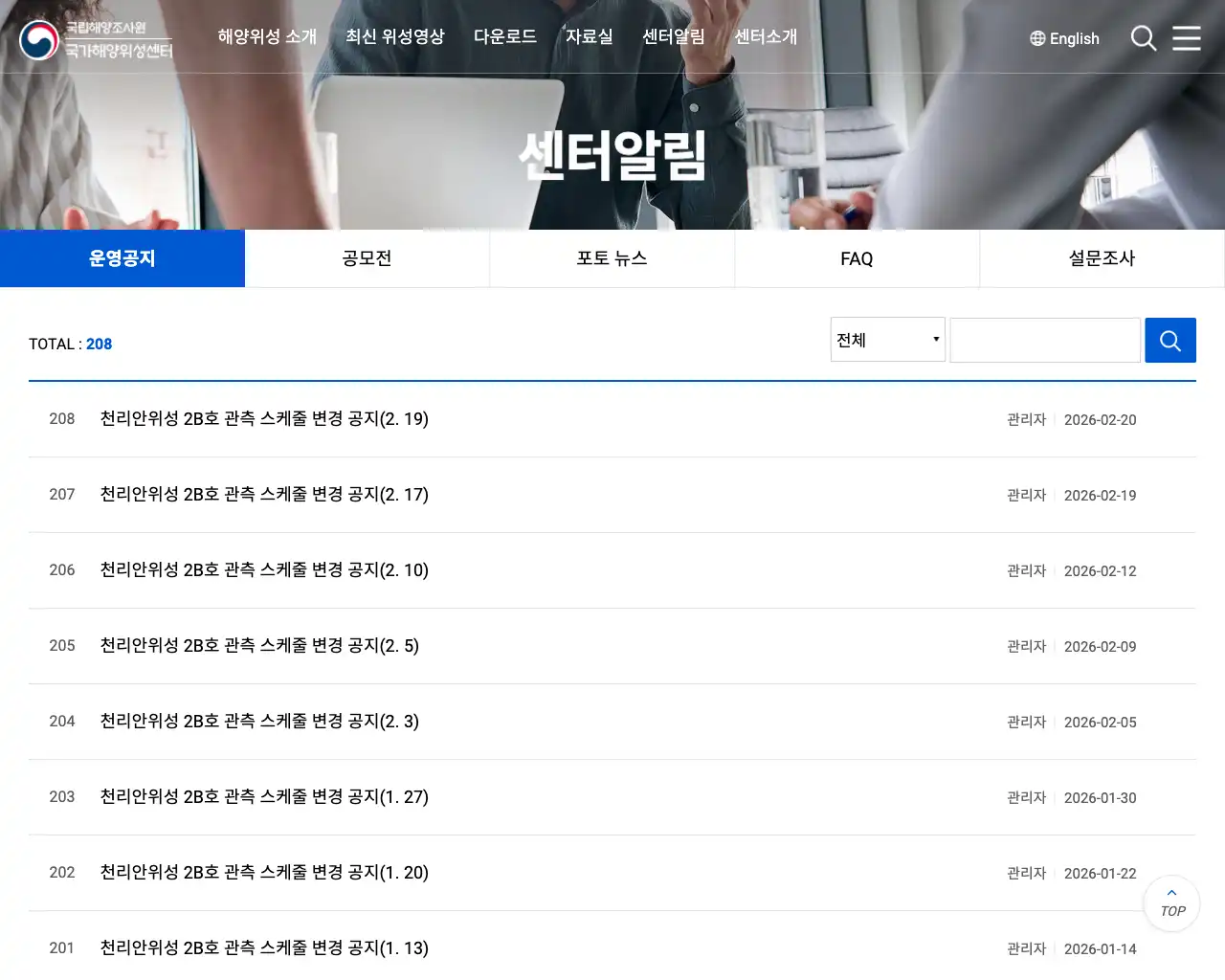Screen dimensions: 1225x980
Task: Click the TOP button to scroll up
Action: click(x=1171, y=903)
